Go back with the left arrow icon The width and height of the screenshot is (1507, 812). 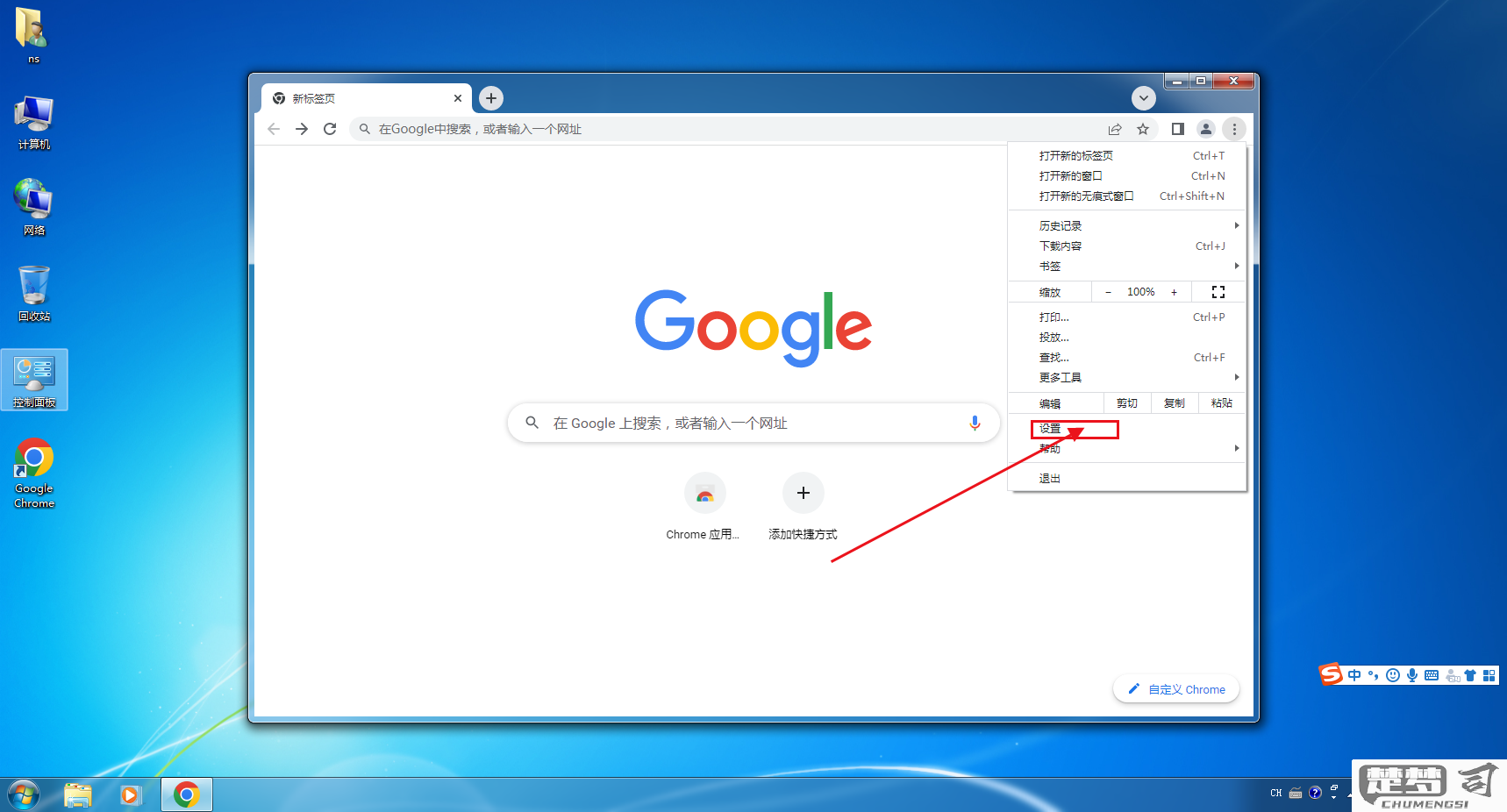[x=274, y=129]
